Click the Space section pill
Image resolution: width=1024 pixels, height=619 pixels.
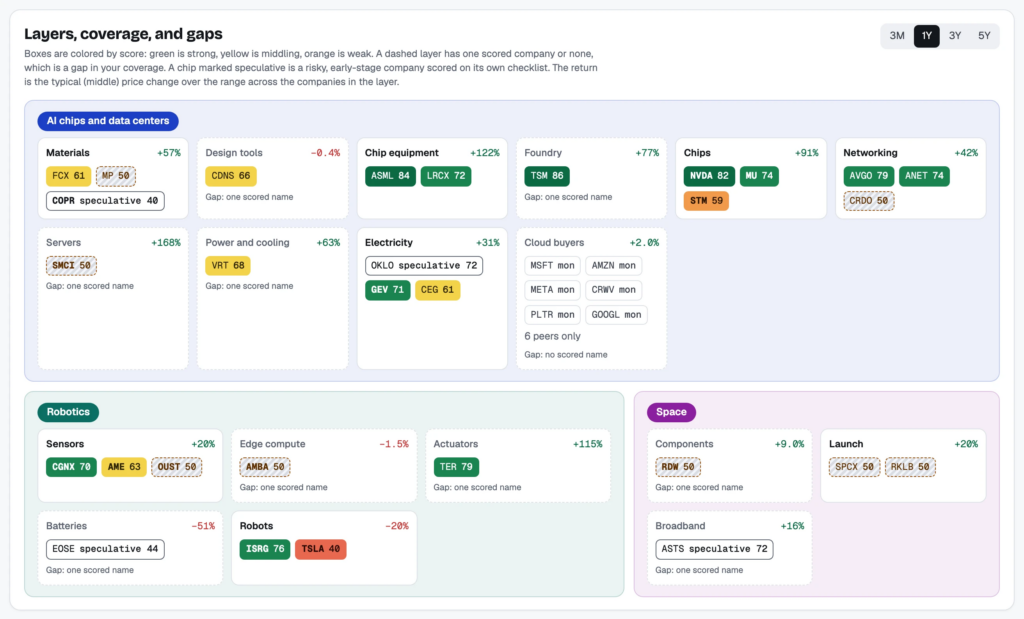coord(671,412)
